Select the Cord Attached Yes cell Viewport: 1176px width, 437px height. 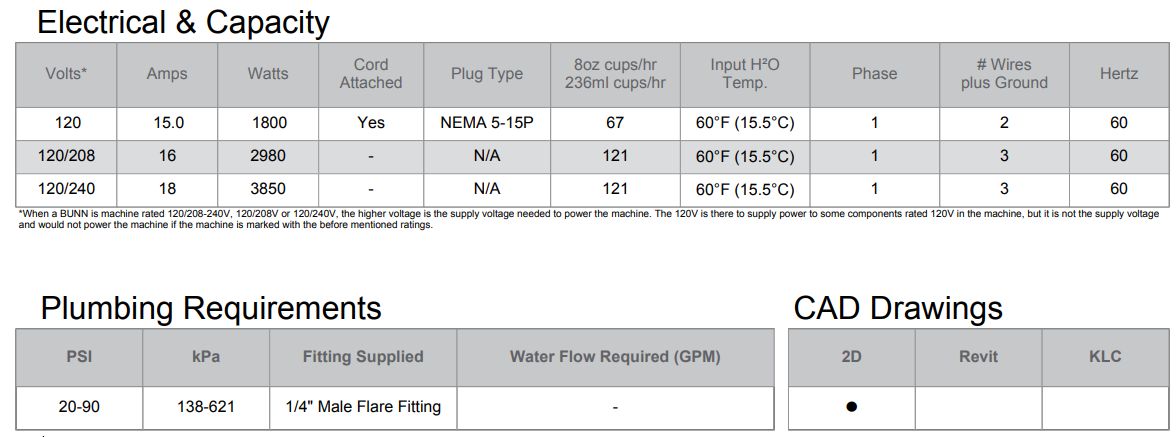coord(370,123)
